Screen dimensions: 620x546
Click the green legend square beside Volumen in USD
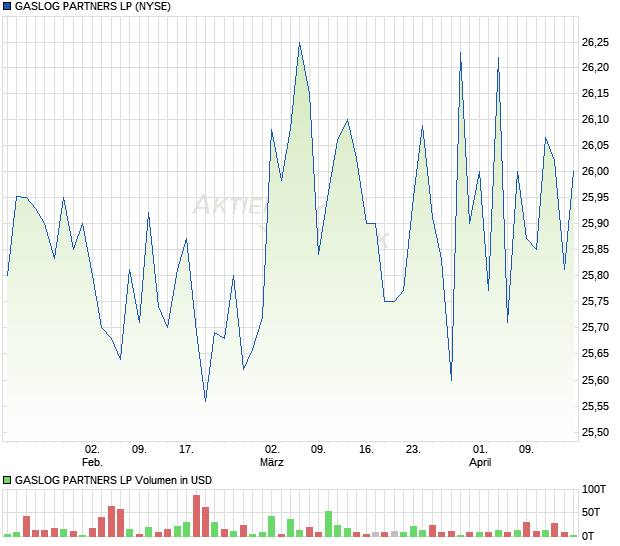[x=7, y=480]
